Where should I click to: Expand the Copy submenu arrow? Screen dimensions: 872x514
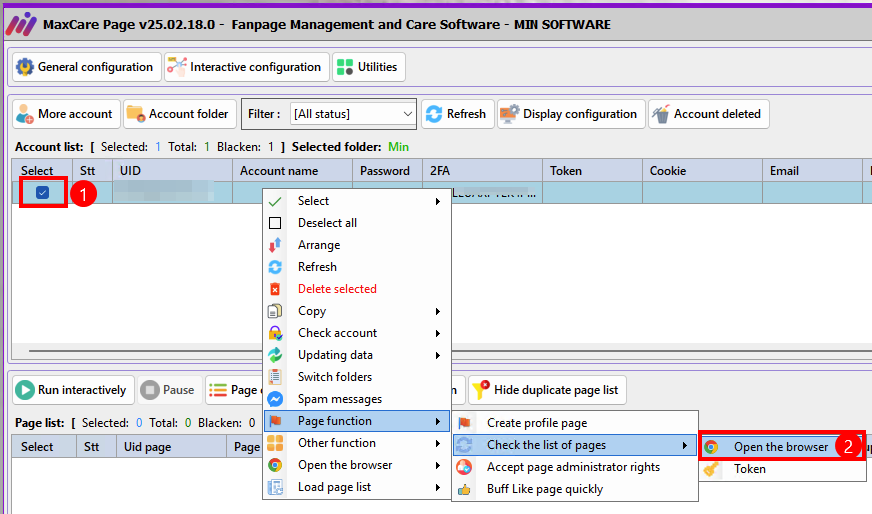click(438, 311)
